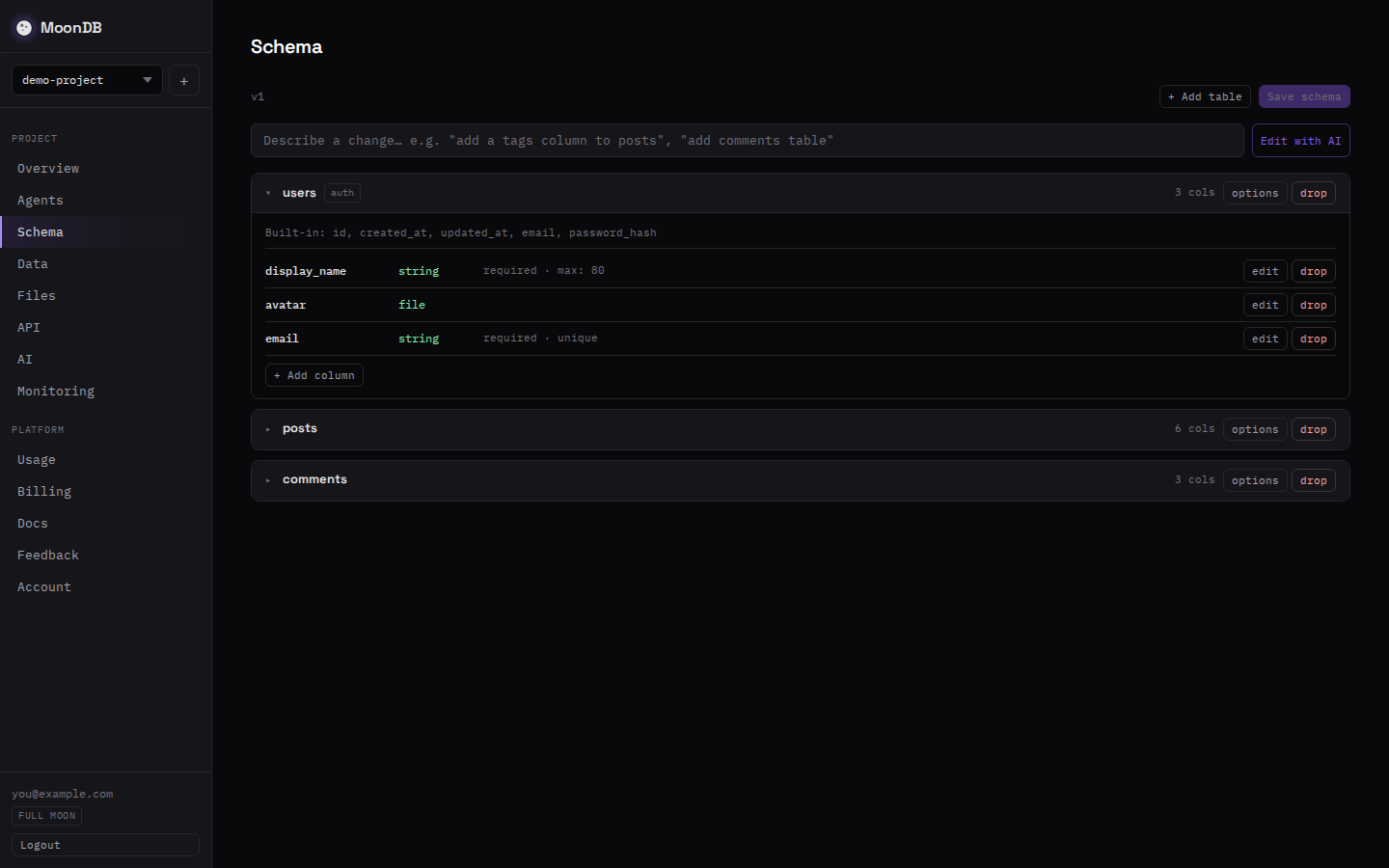This screenshot has width=1389, height=868.
Task: Select the Schema sidebar item
Action: click(106, 232)
